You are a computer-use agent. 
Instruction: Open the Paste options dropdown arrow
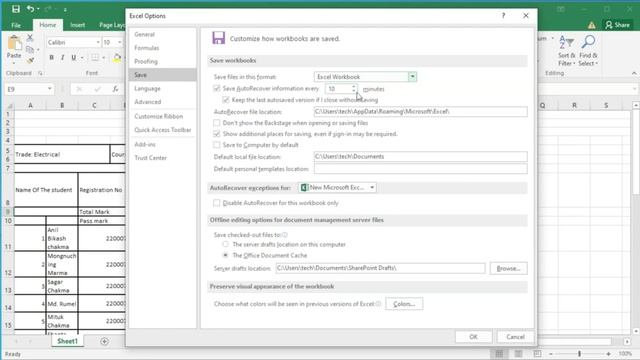14,63
